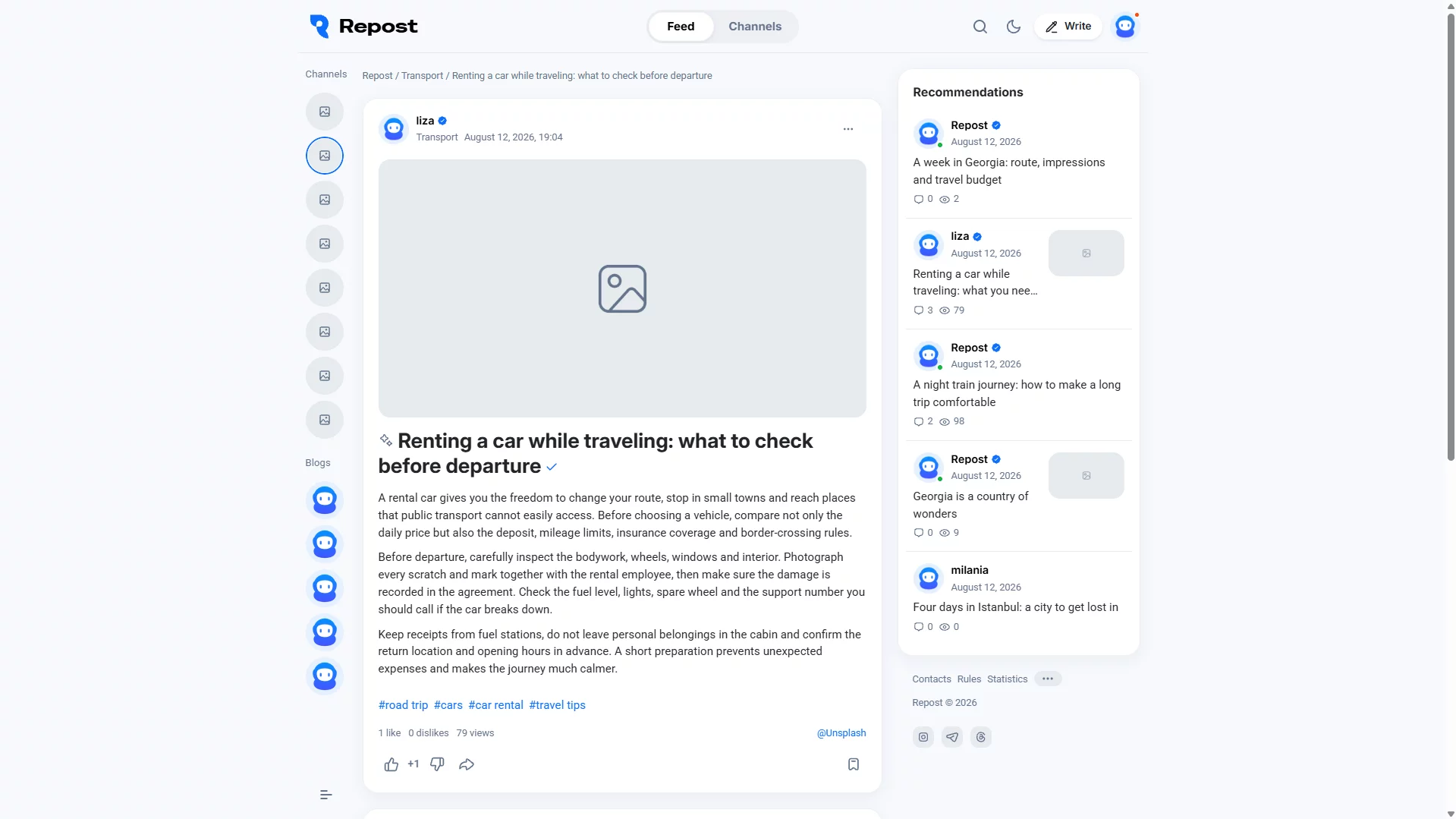Click the #travel tips hashtag

pos(557,705)
